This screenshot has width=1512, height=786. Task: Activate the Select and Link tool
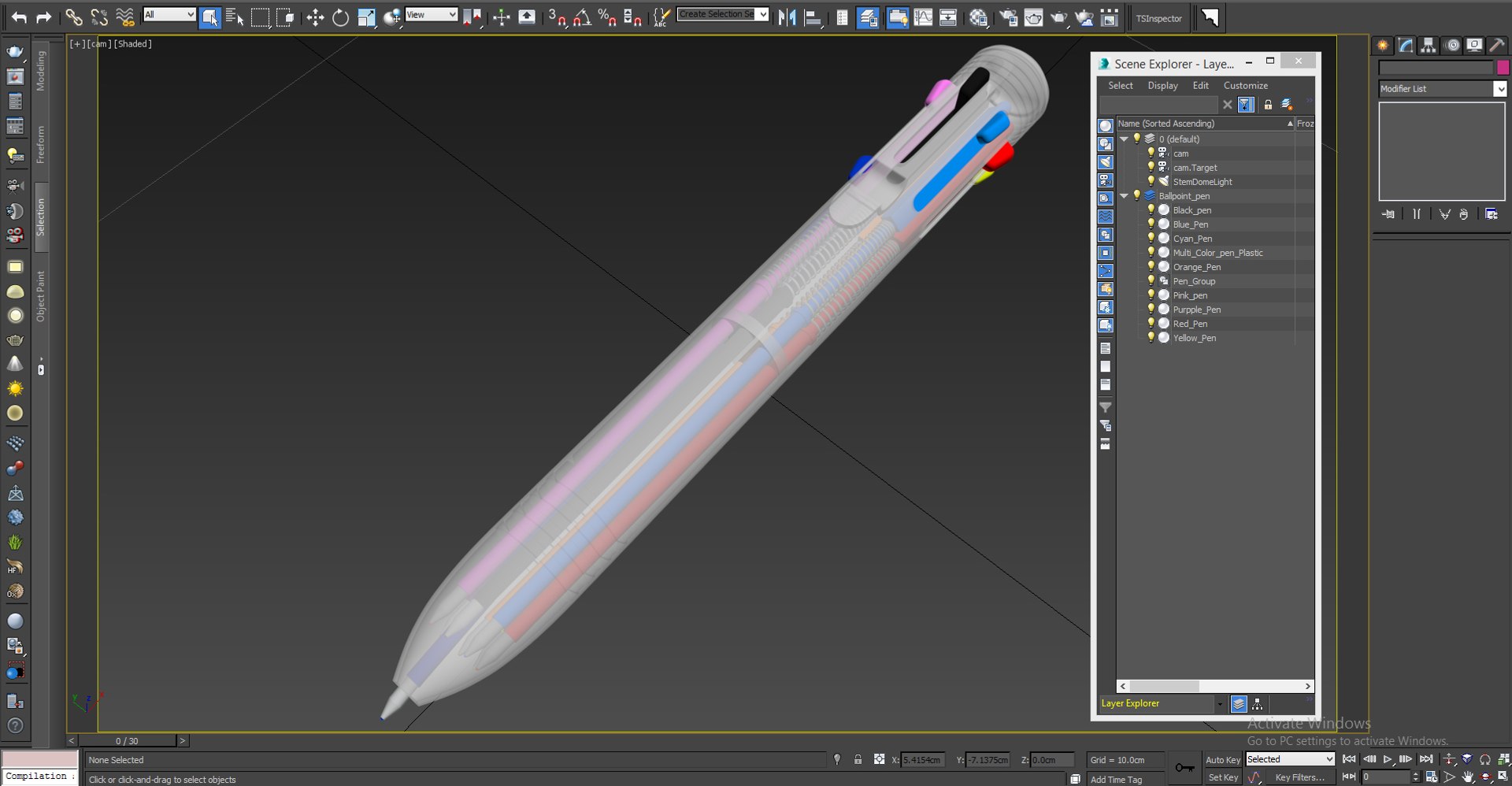click(73, 17)
